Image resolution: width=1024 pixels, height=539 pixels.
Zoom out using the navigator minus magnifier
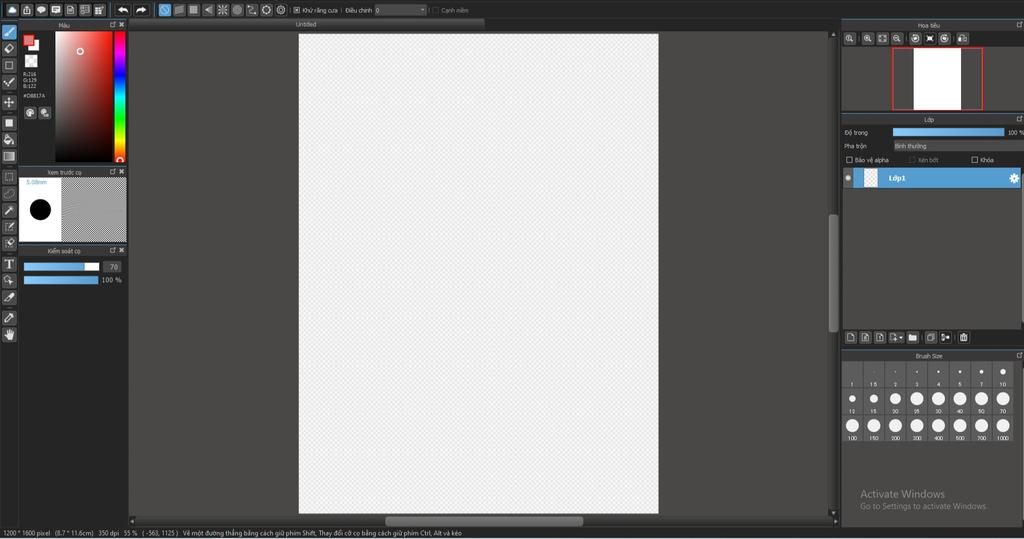[897, 39]
